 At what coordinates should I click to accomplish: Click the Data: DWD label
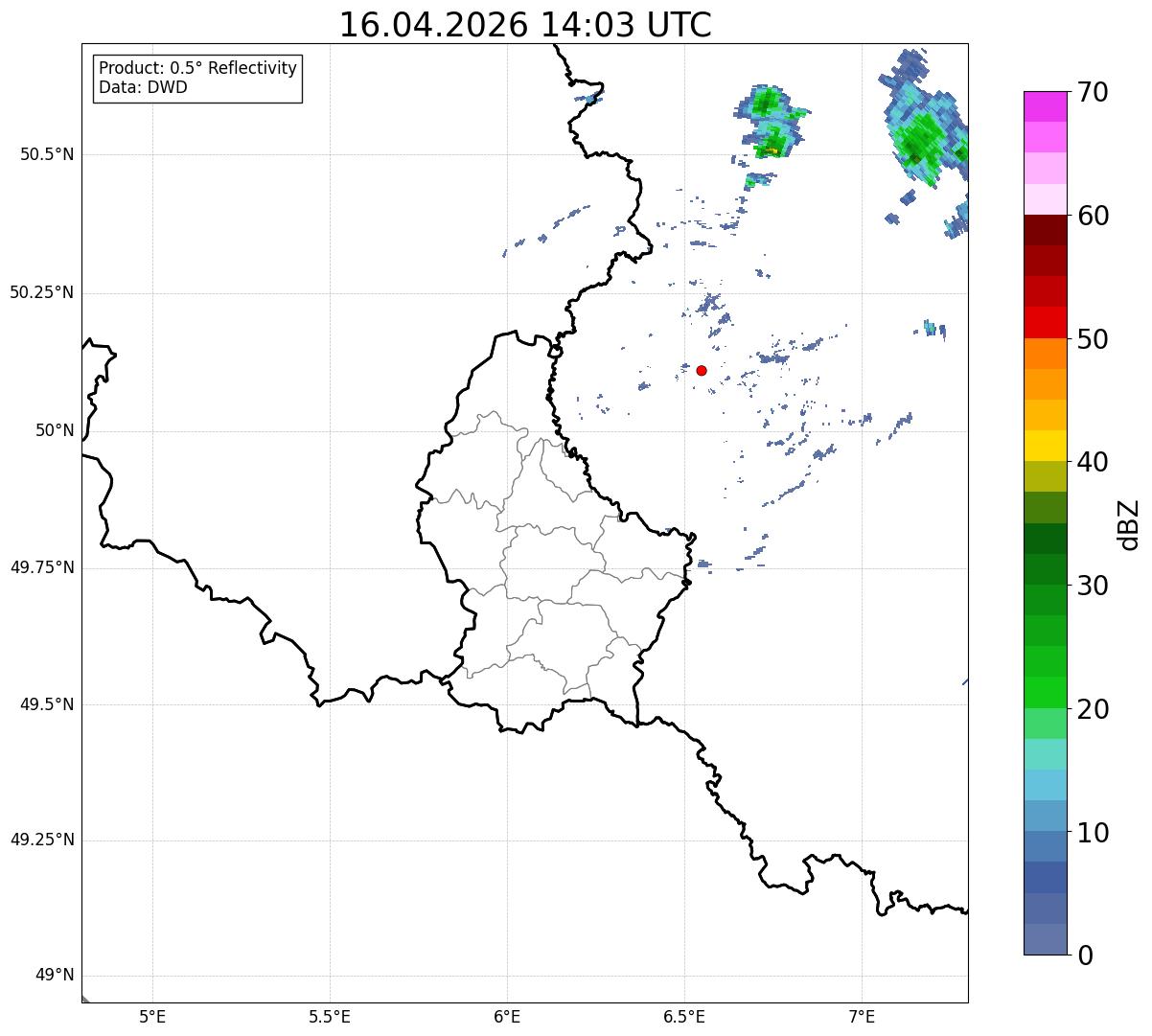point(144,88)
